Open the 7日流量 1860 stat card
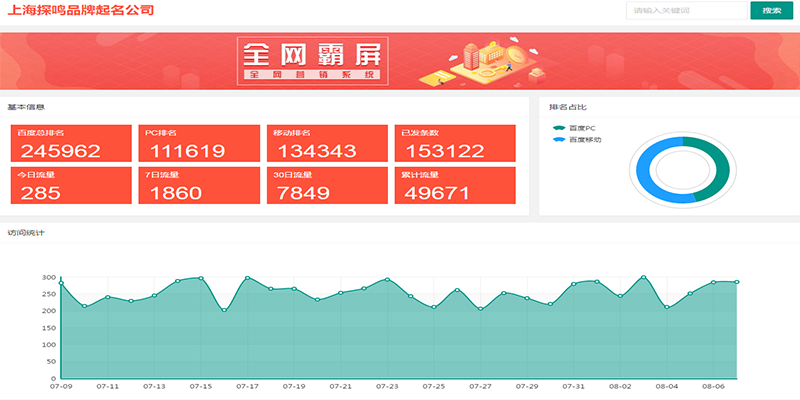The image size is (800, 400). click(199, 186)
